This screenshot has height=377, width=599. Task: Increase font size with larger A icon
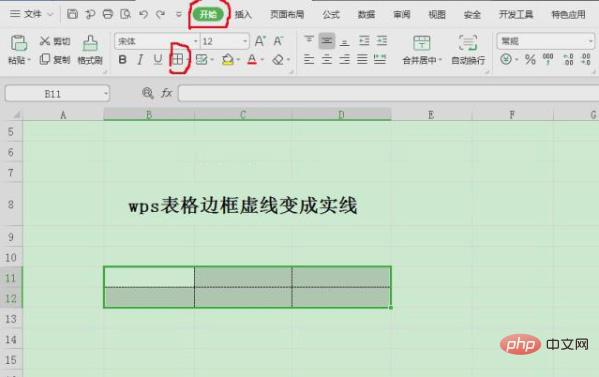[x=260, y=41]
